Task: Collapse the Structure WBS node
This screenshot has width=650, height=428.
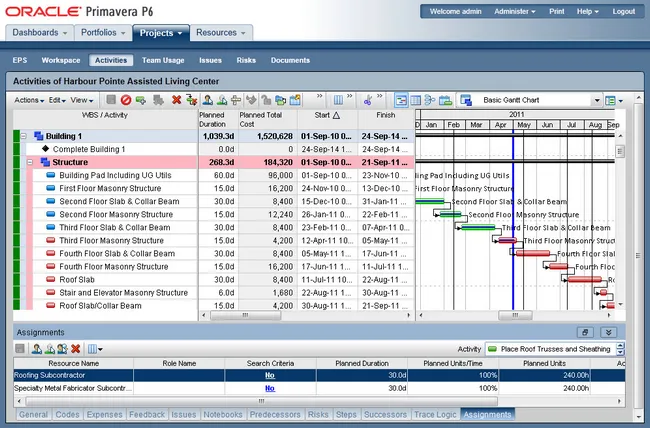Action: coord(31,161)
